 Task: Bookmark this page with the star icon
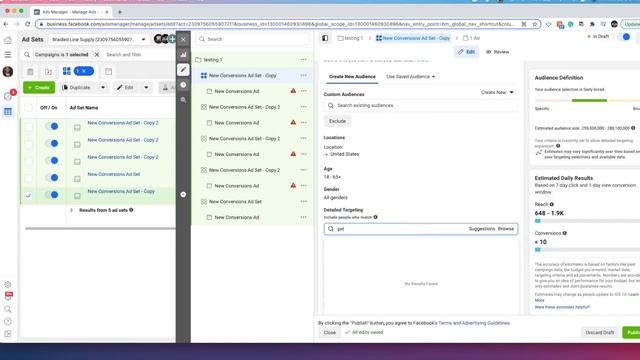coord(535,24)
